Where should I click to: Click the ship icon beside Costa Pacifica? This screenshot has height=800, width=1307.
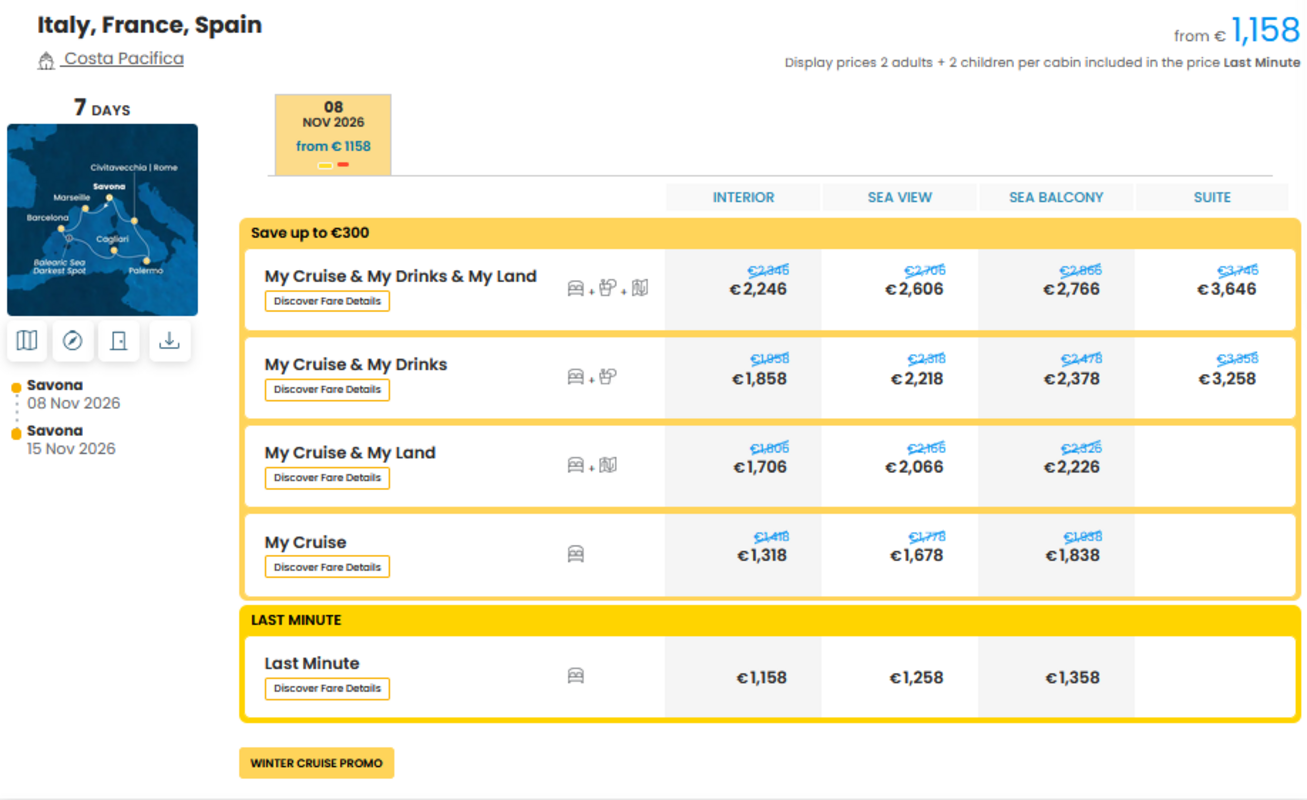(x=46, y=61)
